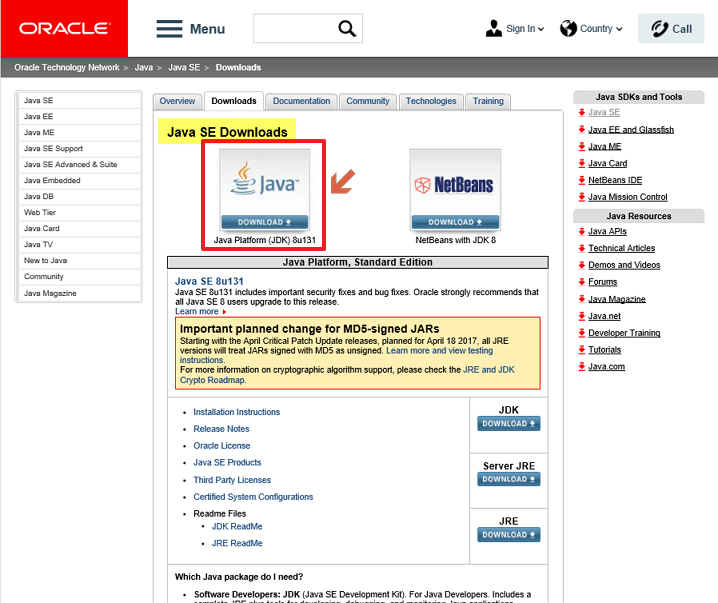The height and width of the screenshot is (603, 718).
Task: Select Java SE Advanced & Suite sidebar item
Action: pos(79,165)
